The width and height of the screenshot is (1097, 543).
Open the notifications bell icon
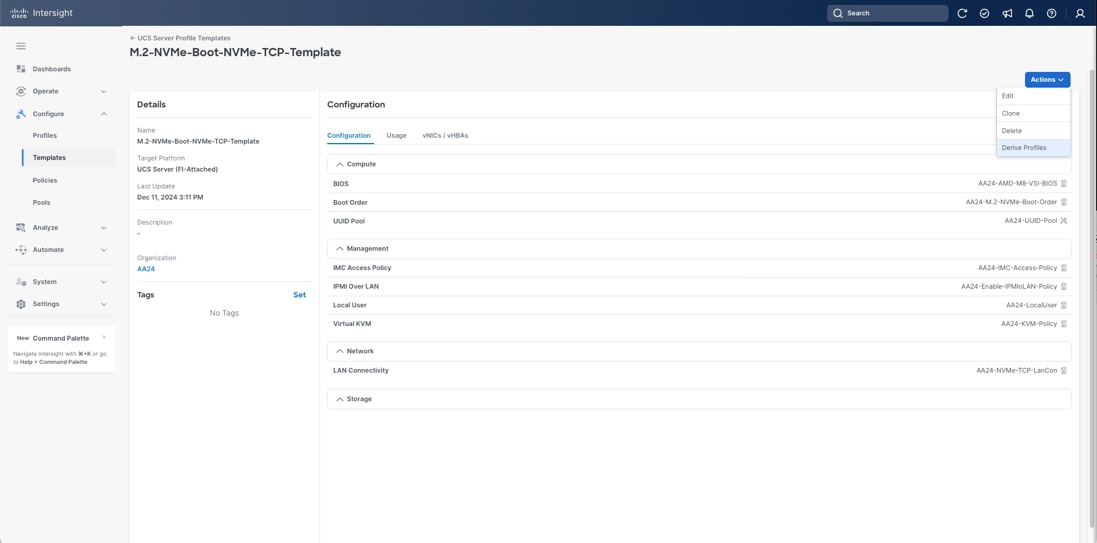point(1029,13)
